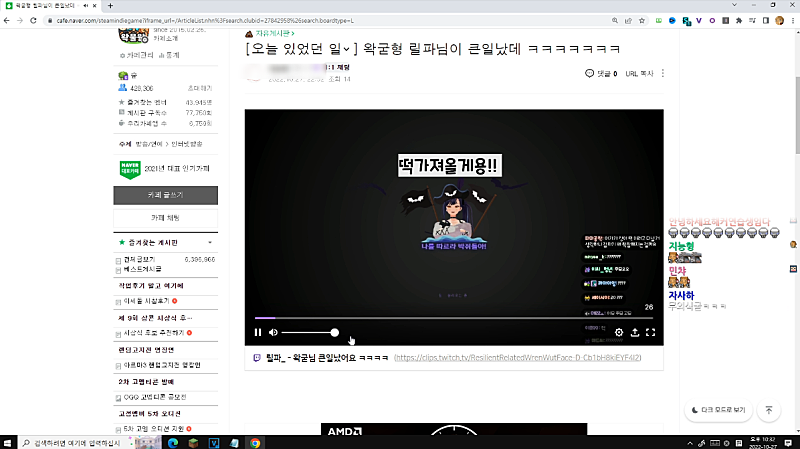This screenshot has width=800, height=449.
Task: Open 아르미3 렌덤고지전 board
Action: 162,365
